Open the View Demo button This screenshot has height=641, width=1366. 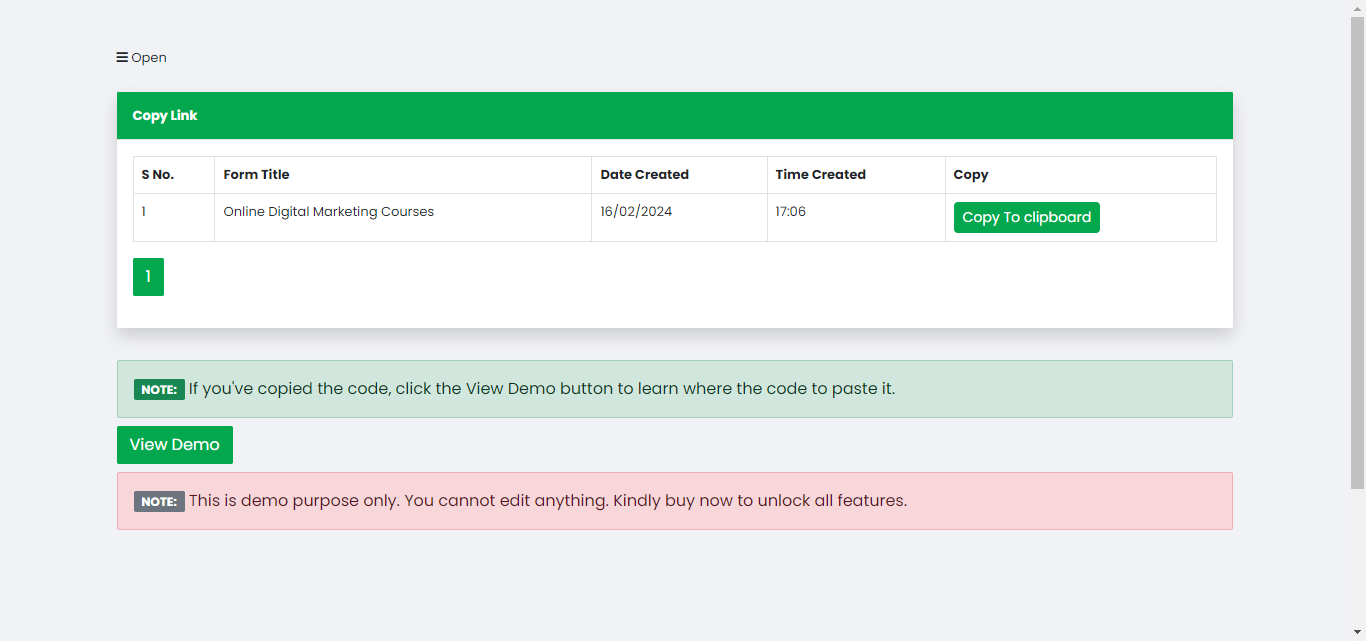click(x=175, y=445)
